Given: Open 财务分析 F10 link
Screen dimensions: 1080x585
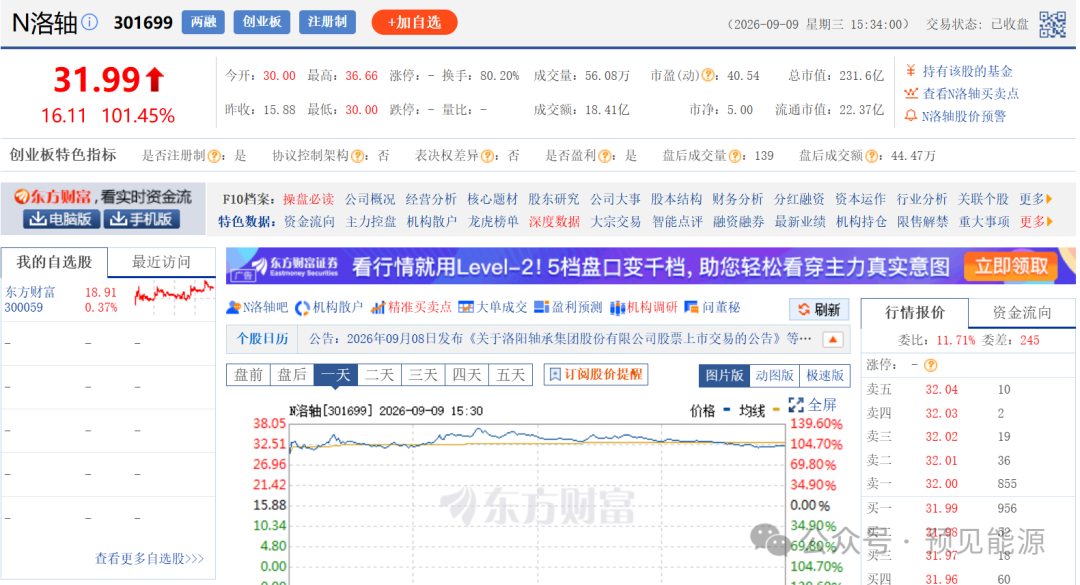Looking at the screenshot, I should tap(738, 199).
